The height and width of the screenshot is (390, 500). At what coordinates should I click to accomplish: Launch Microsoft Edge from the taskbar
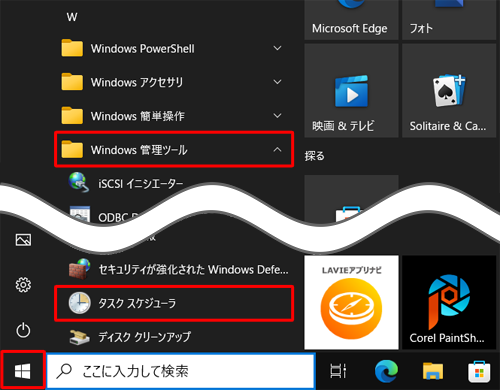click(386, 371)
